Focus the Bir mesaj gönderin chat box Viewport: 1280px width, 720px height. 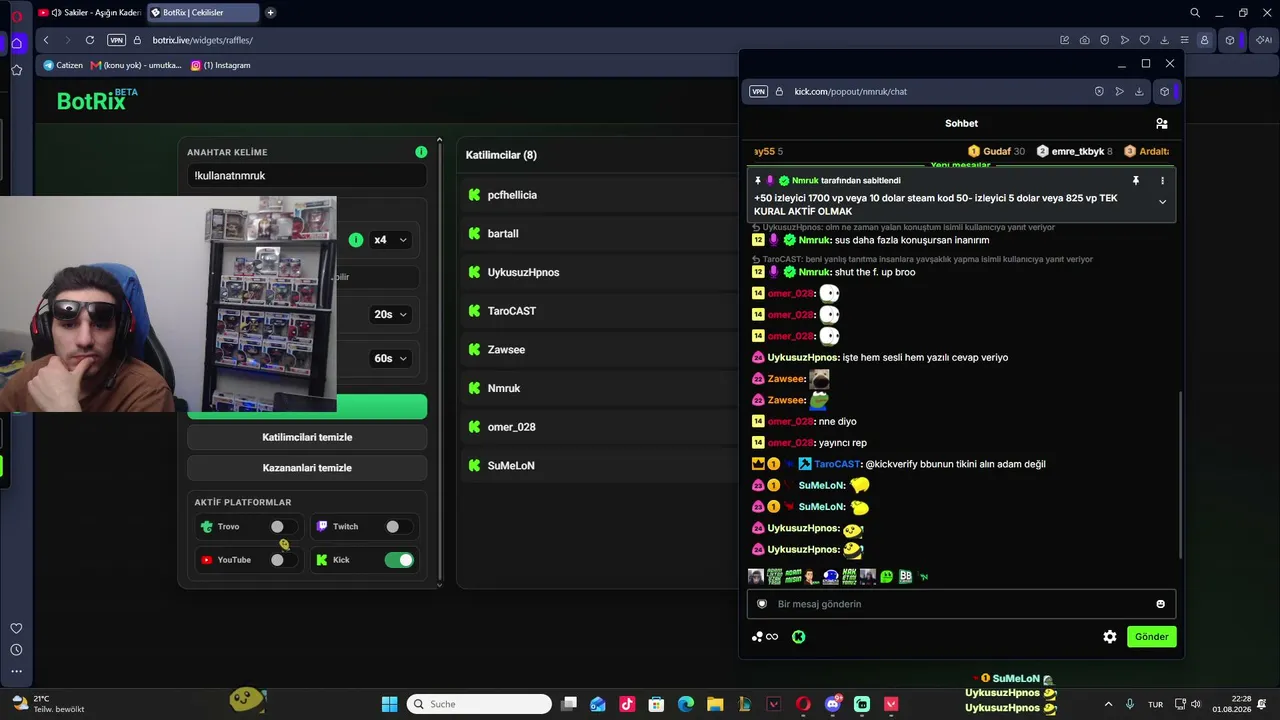tap(960, 604)
